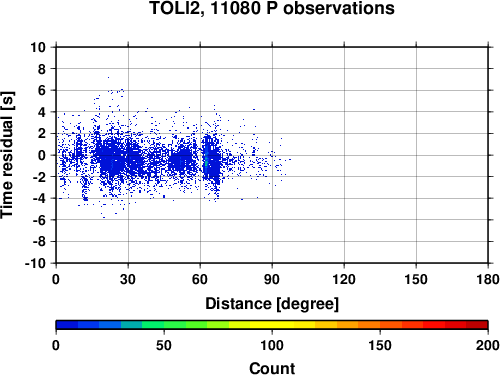Click the y-axis tick label -10

pos(35,263)
